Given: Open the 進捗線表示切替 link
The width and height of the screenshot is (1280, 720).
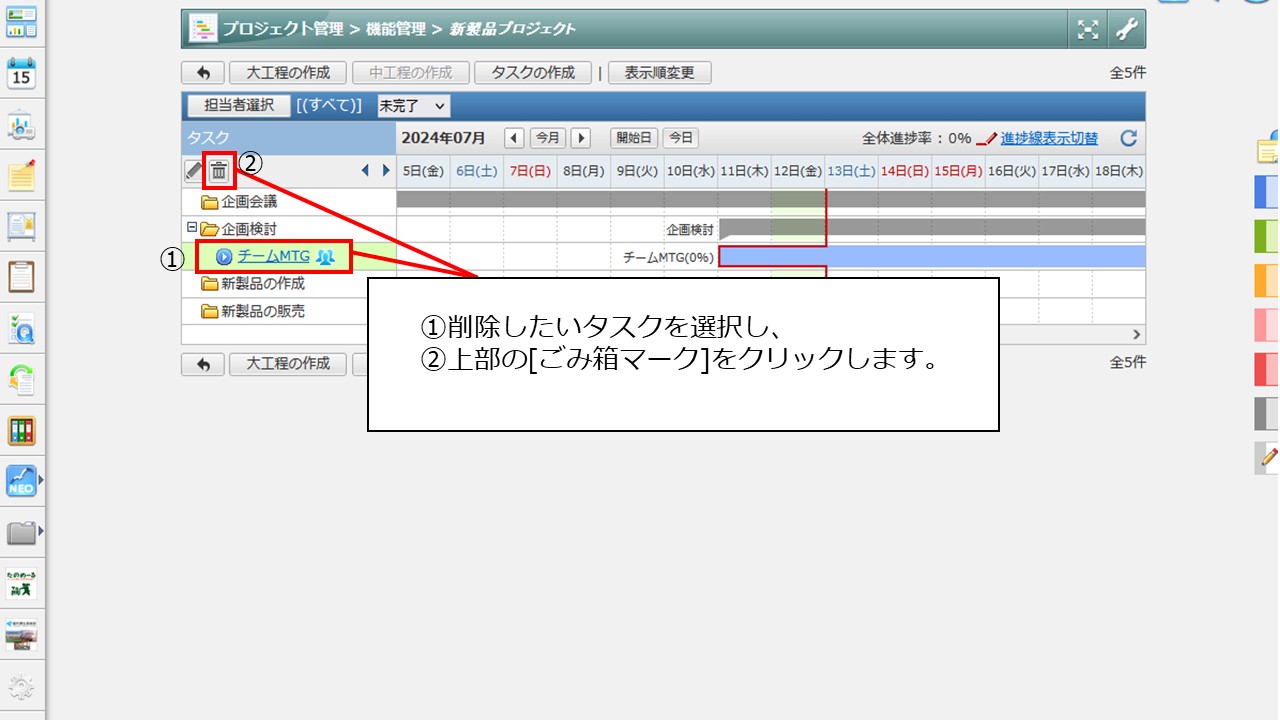Looking at the screenshot, I should [1049, 138].
